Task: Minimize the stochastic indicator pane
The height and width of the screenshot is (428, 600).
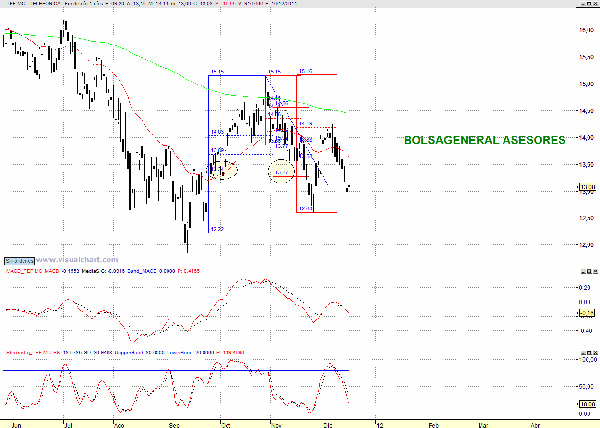Action: click(x=584, y=353)
